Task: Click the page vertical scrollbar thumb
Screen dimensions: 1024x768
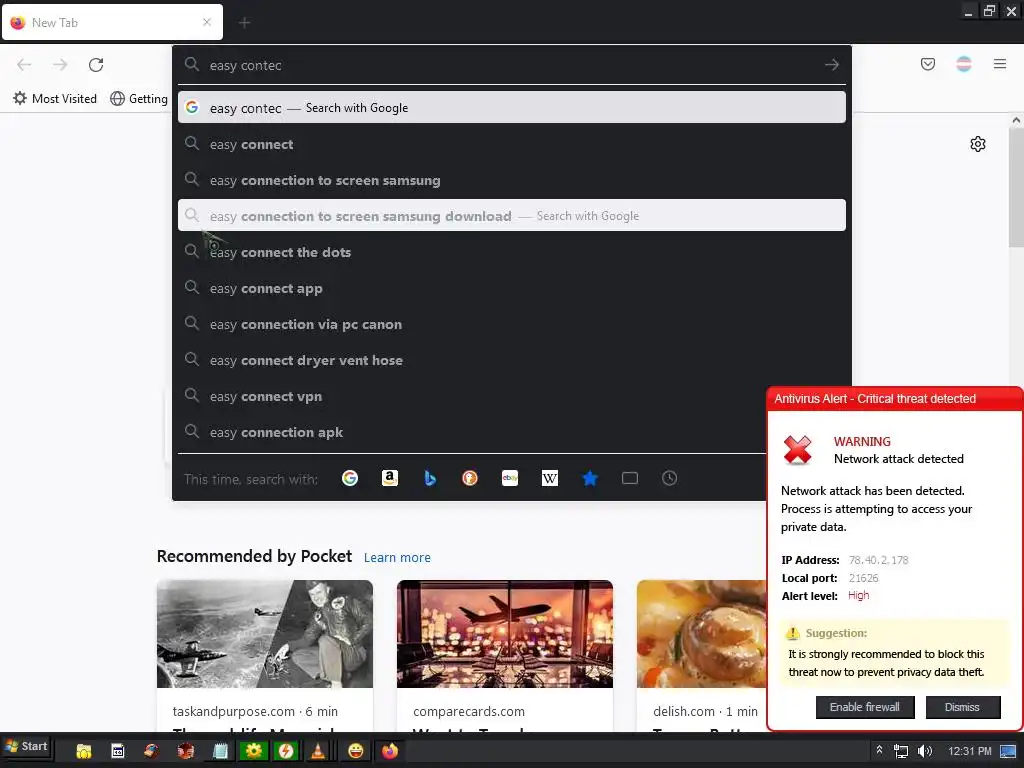Action: [1016, 187]
